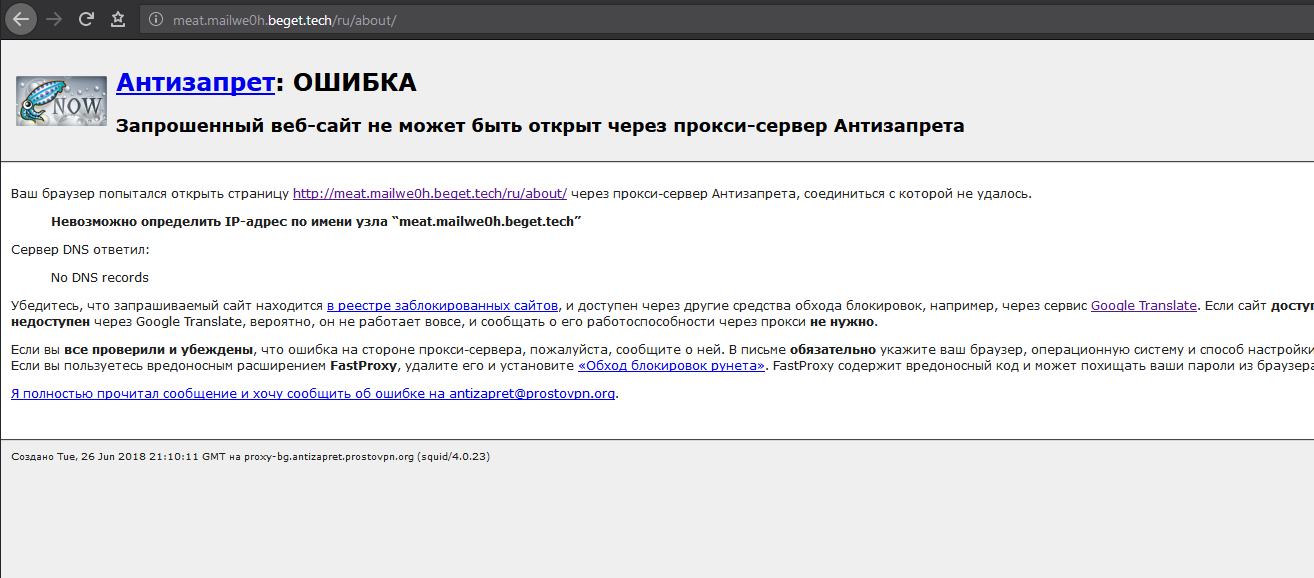Open the «Обход блокировок рунета» link
This screenshot has width=1314, height=578.
[672, 366]
